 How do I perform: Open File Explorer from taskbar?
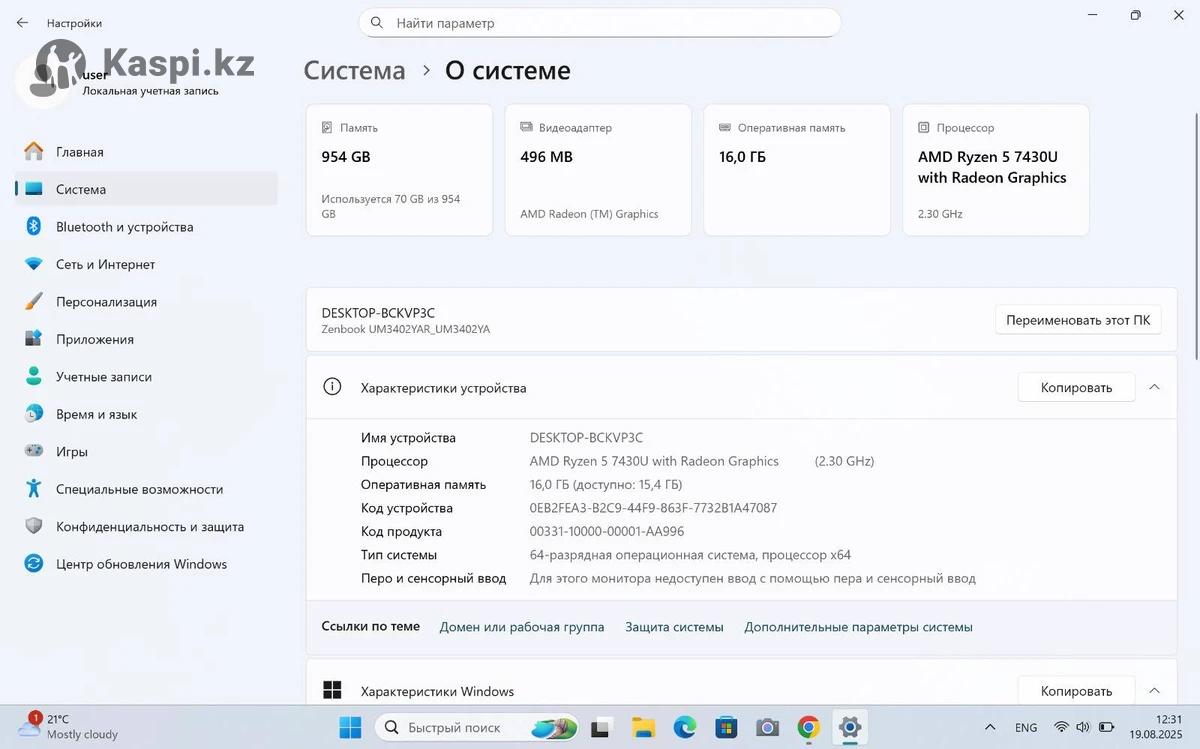(643, 727)
